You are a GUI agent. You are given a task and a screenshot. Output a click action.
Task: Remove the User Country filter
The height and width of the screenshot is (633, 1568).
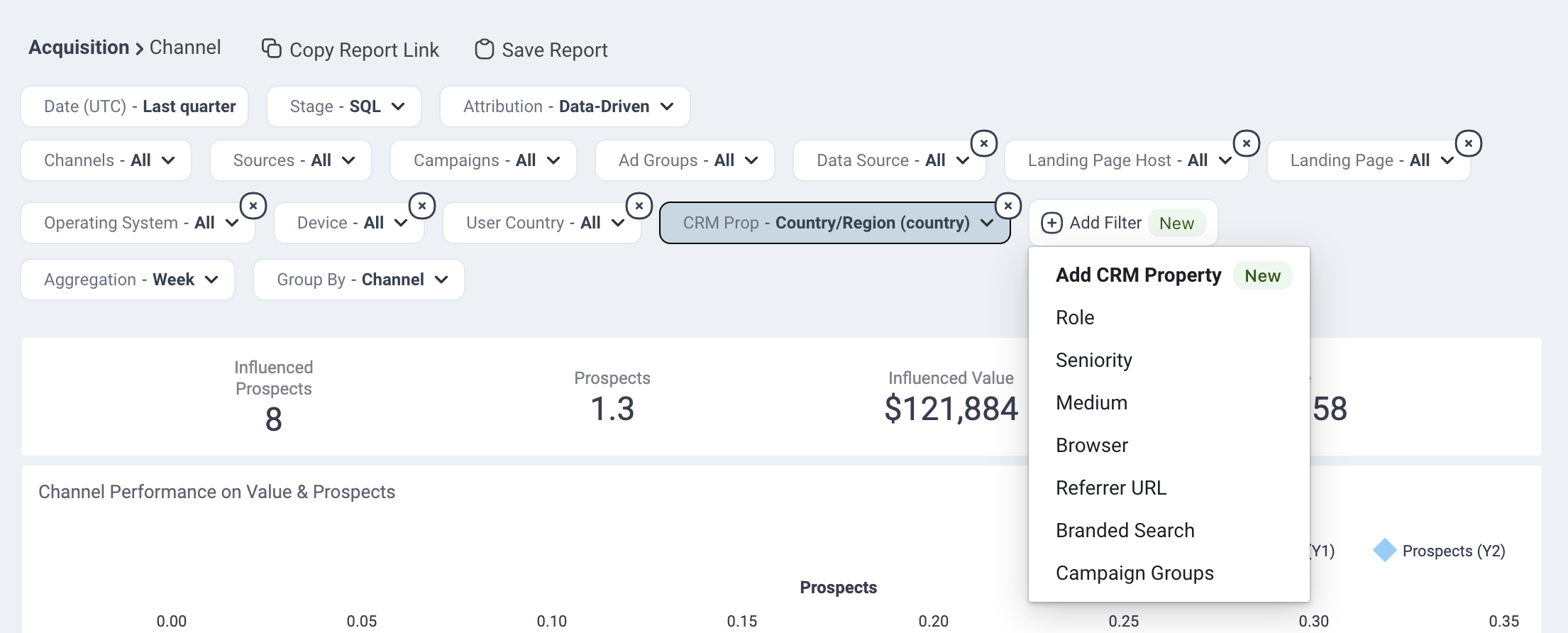tap(639, 206)
